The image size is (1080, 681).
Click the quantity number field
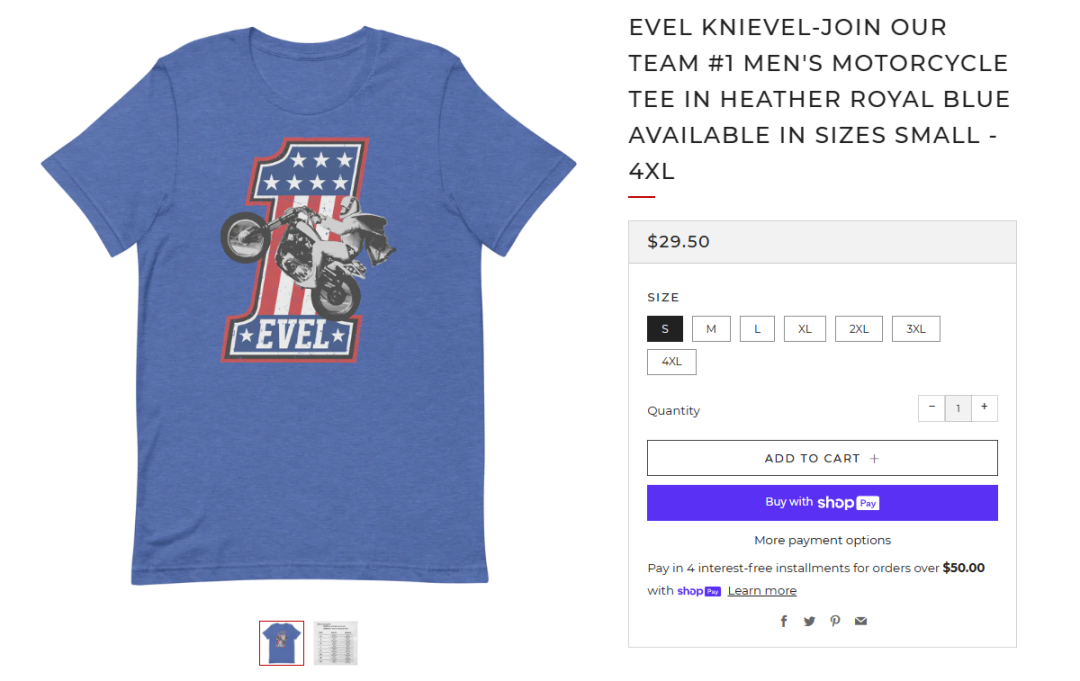click(x=958, y=408)
